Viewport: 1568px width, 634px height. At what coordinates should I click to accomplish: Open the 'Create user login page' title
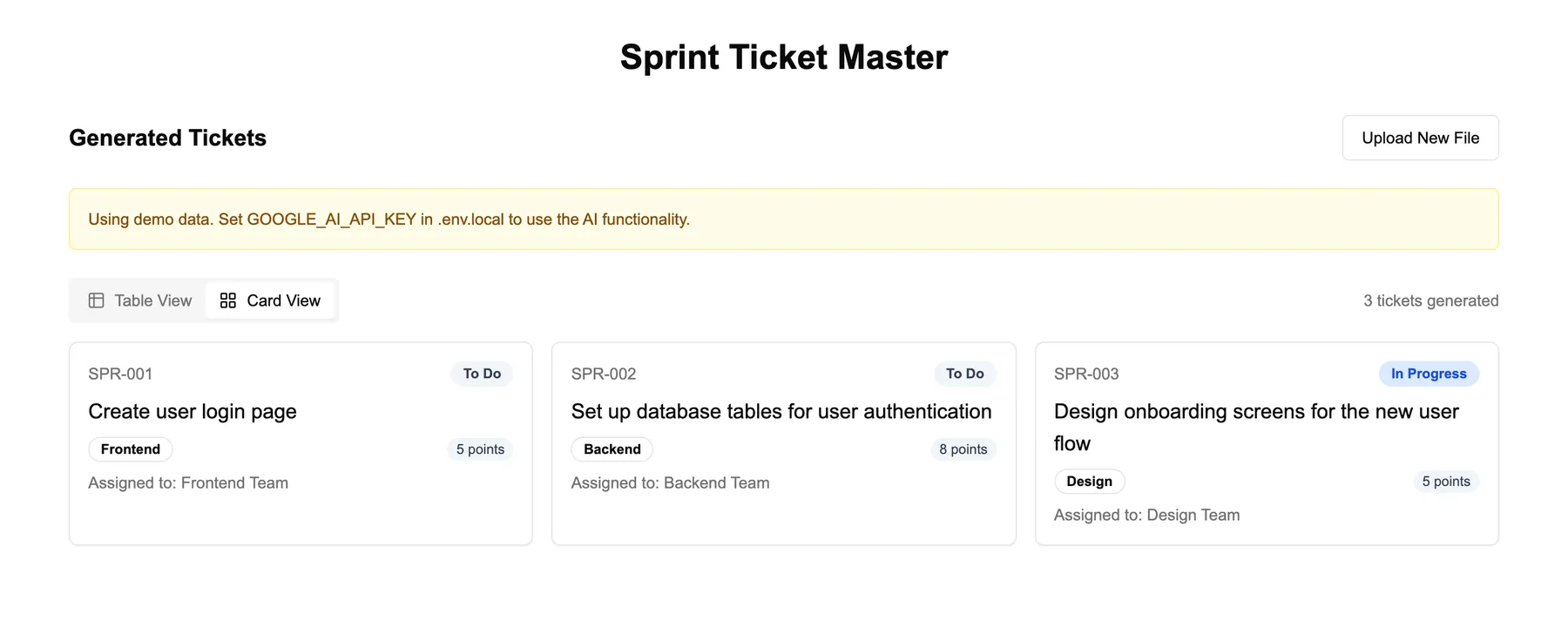(x=193, y=412)
